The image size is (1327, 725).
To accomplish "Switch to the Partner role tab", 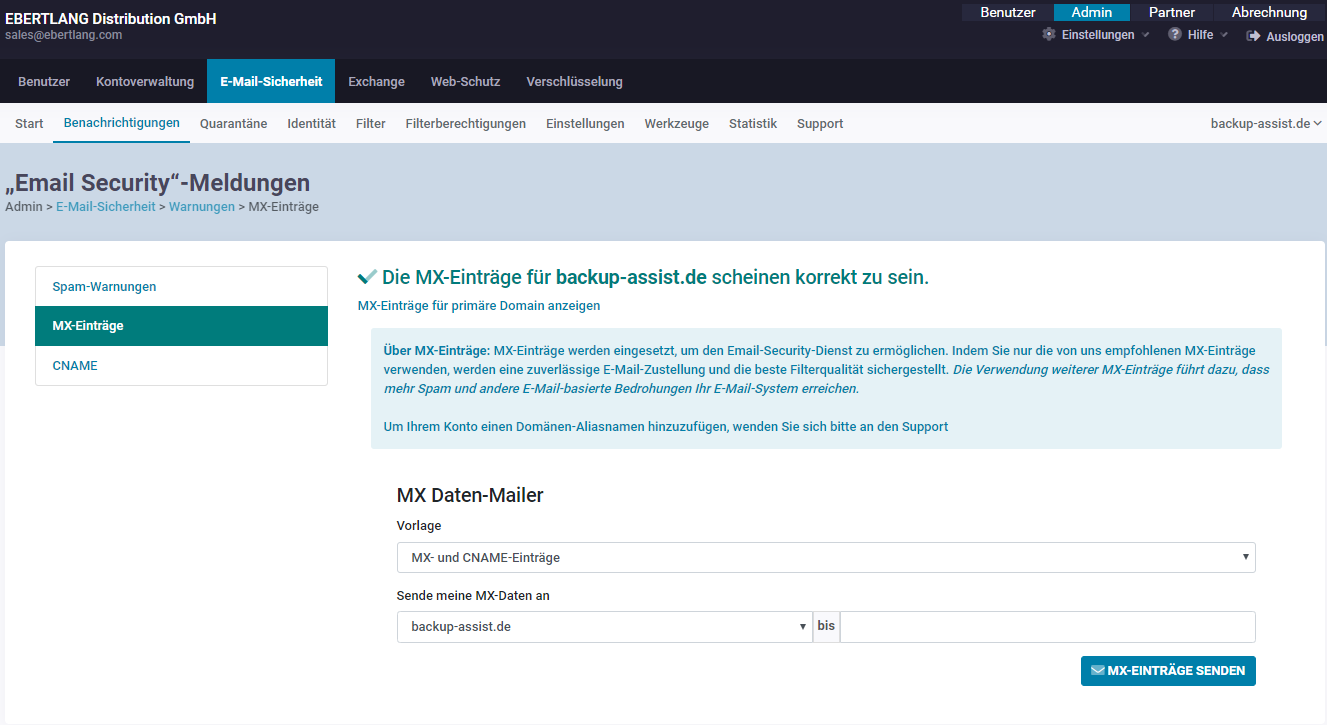I will click(x=1172, y=13).
